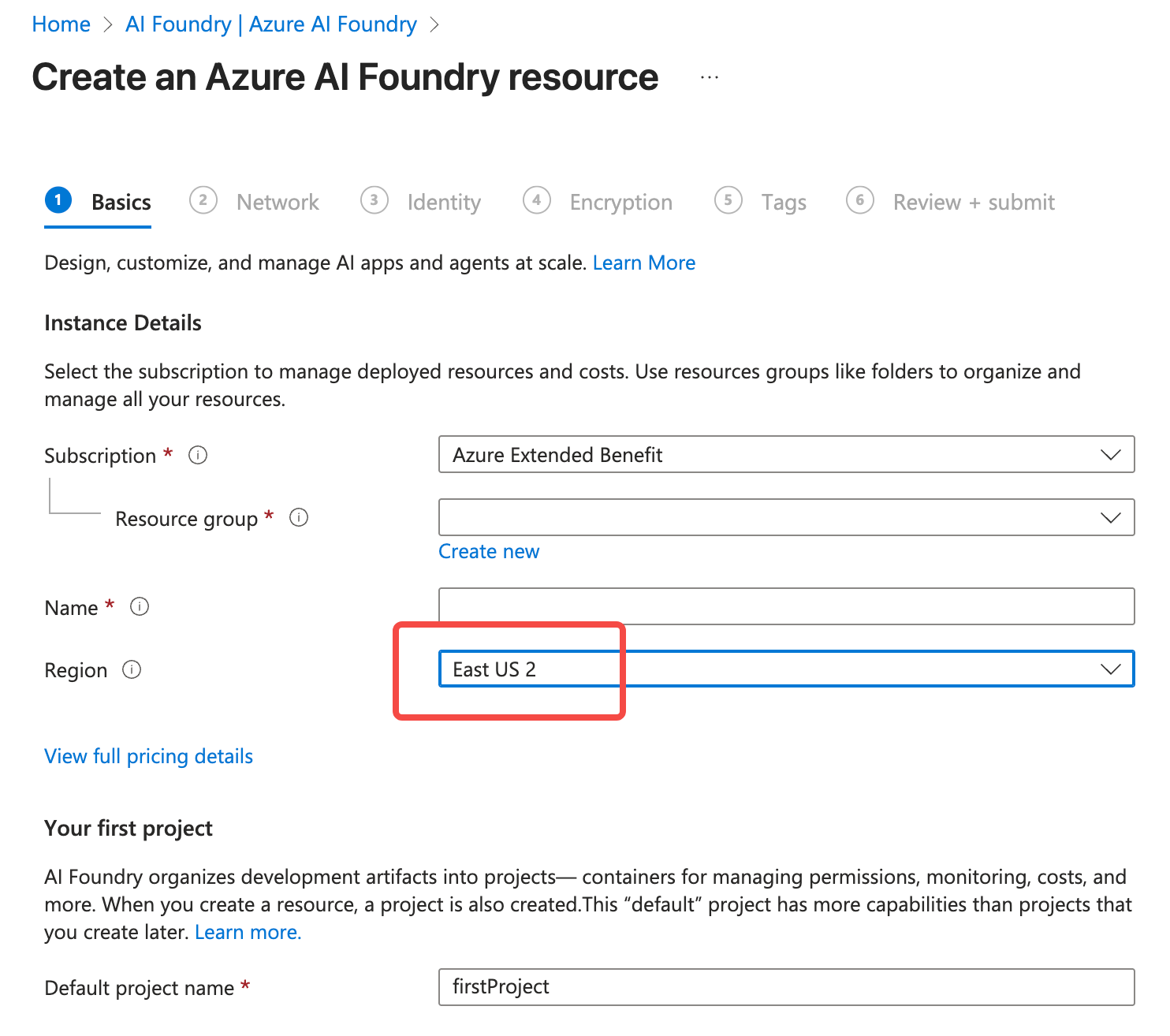Click Create new under Resource group

pyautogui.click(x=489, y=551)
